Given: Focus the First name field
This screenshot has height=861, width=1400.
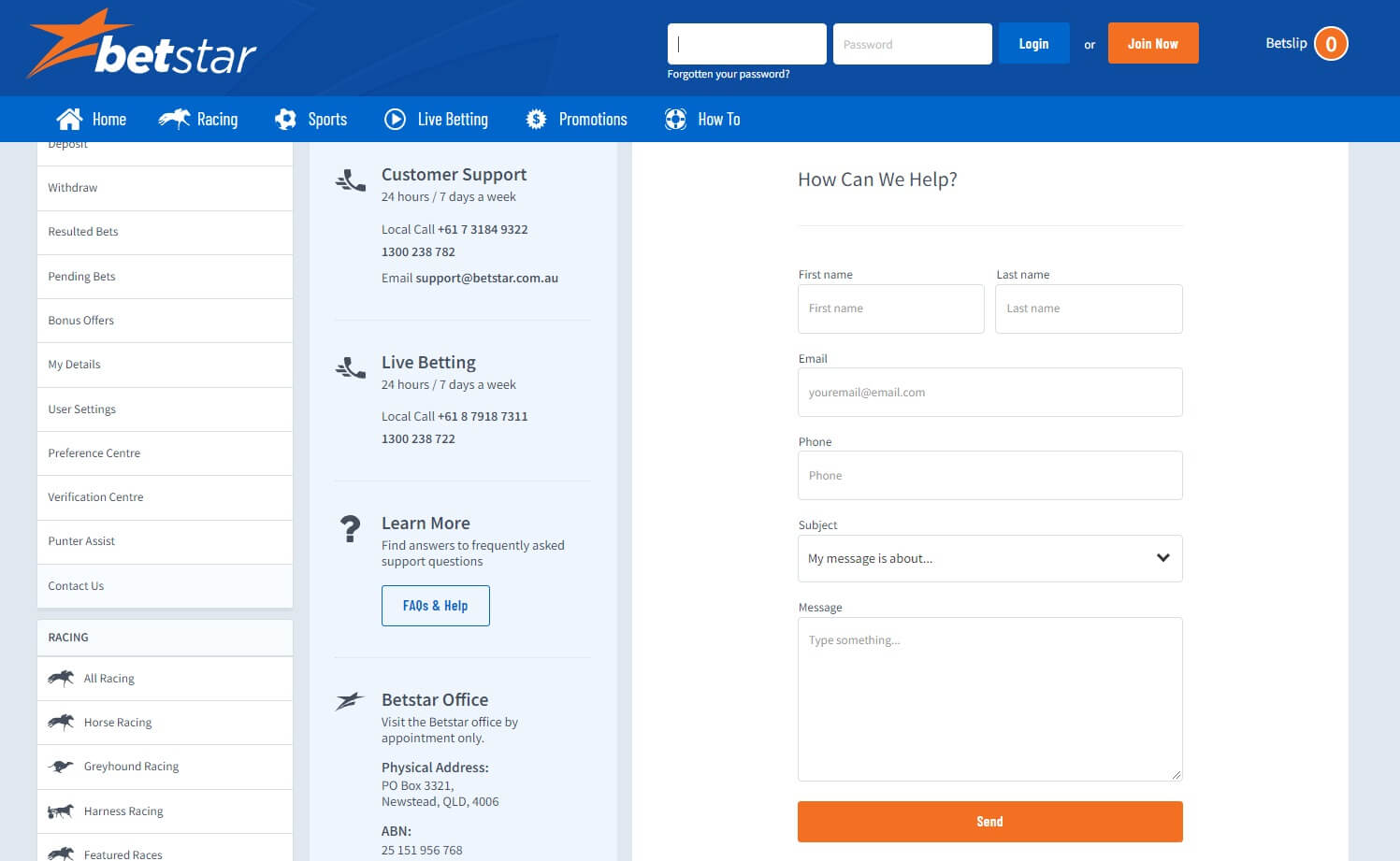Looking at the screenshot, I should (x=891, y=309).
